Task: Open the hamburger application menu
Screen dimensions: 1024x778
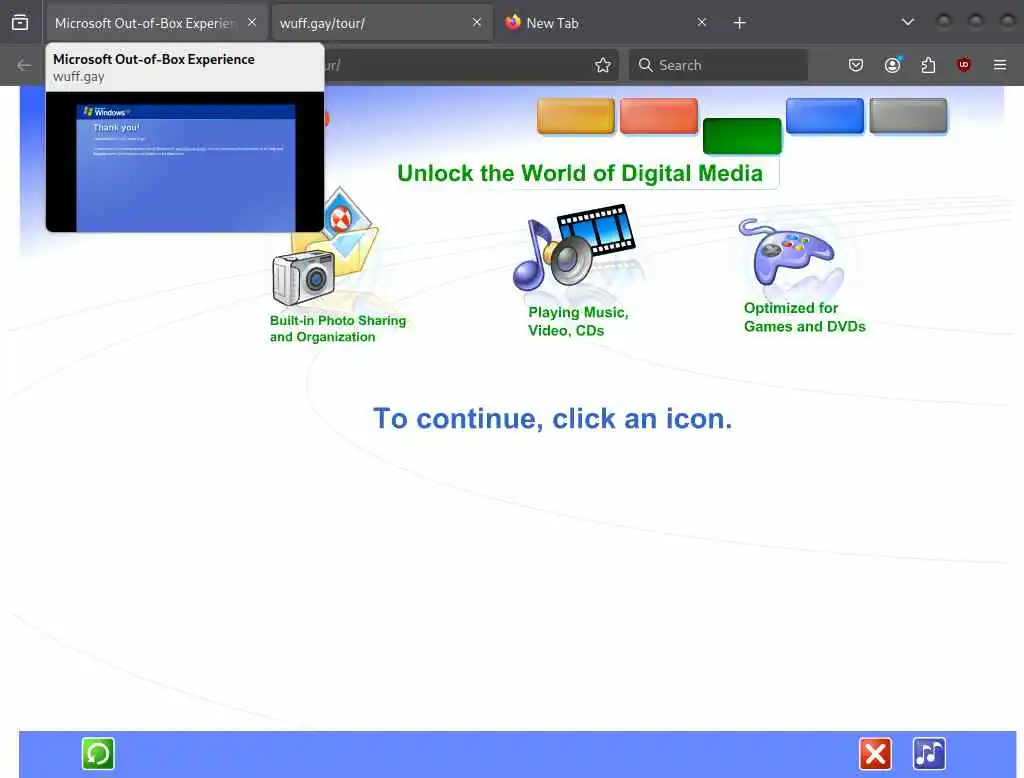Action: click(x=999, y=65)
